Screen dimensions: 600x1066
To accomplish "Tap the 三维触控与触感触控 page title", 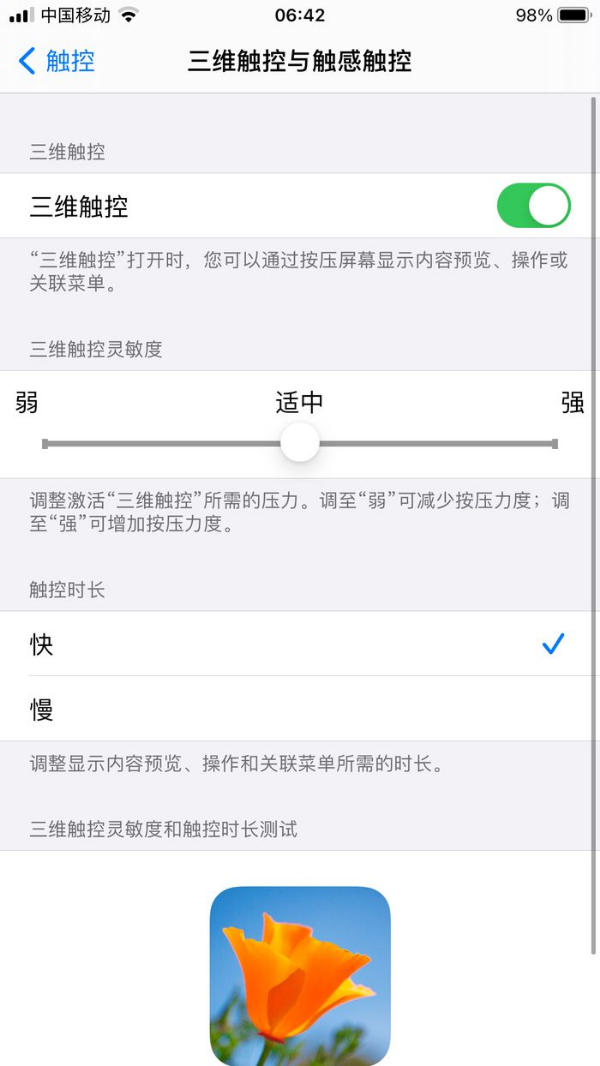I will [300, 61].
